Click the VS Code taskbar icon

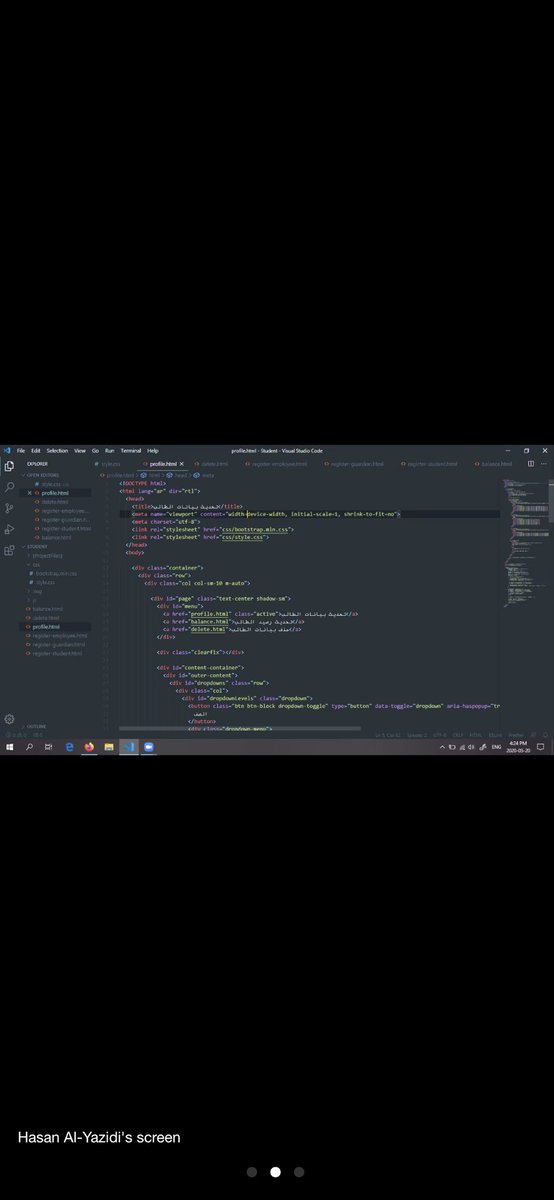(129, 747)
